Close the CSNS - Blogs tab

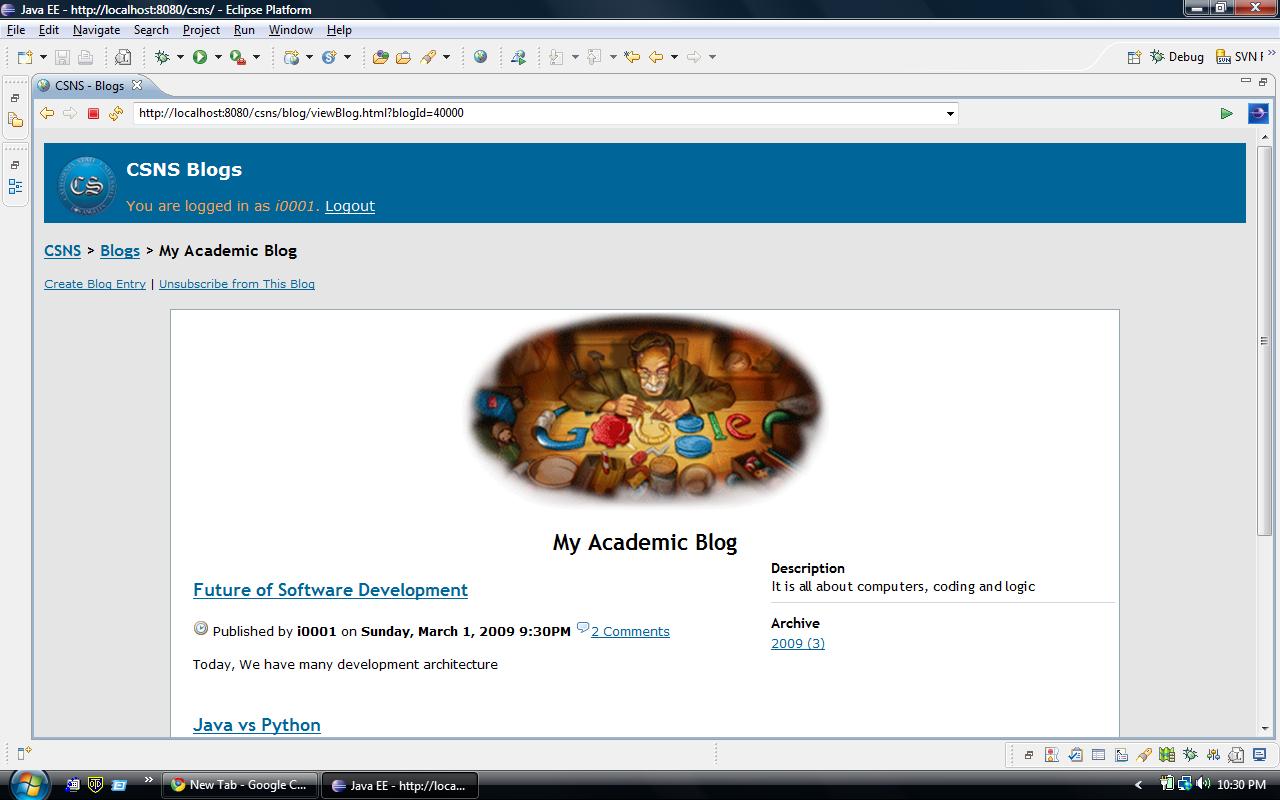tap(137, 85)
